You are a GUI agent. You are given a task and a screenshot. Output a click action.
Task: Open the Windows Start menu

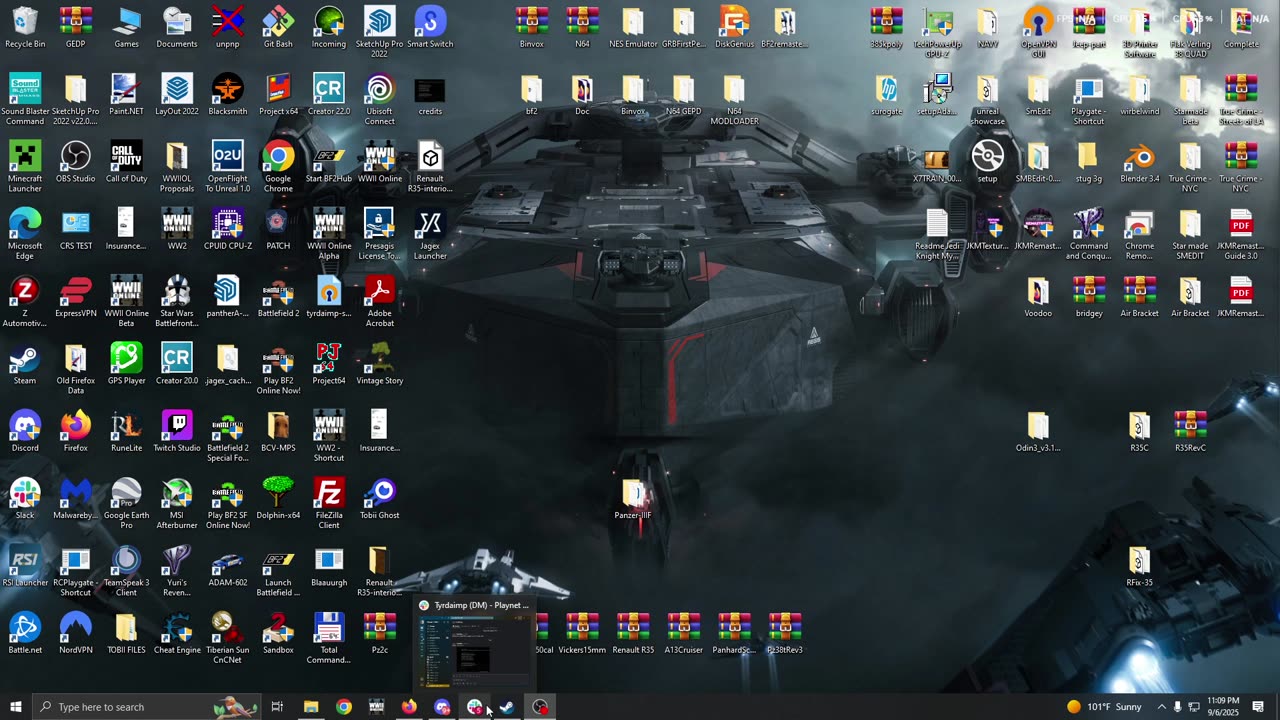[16, 707]
